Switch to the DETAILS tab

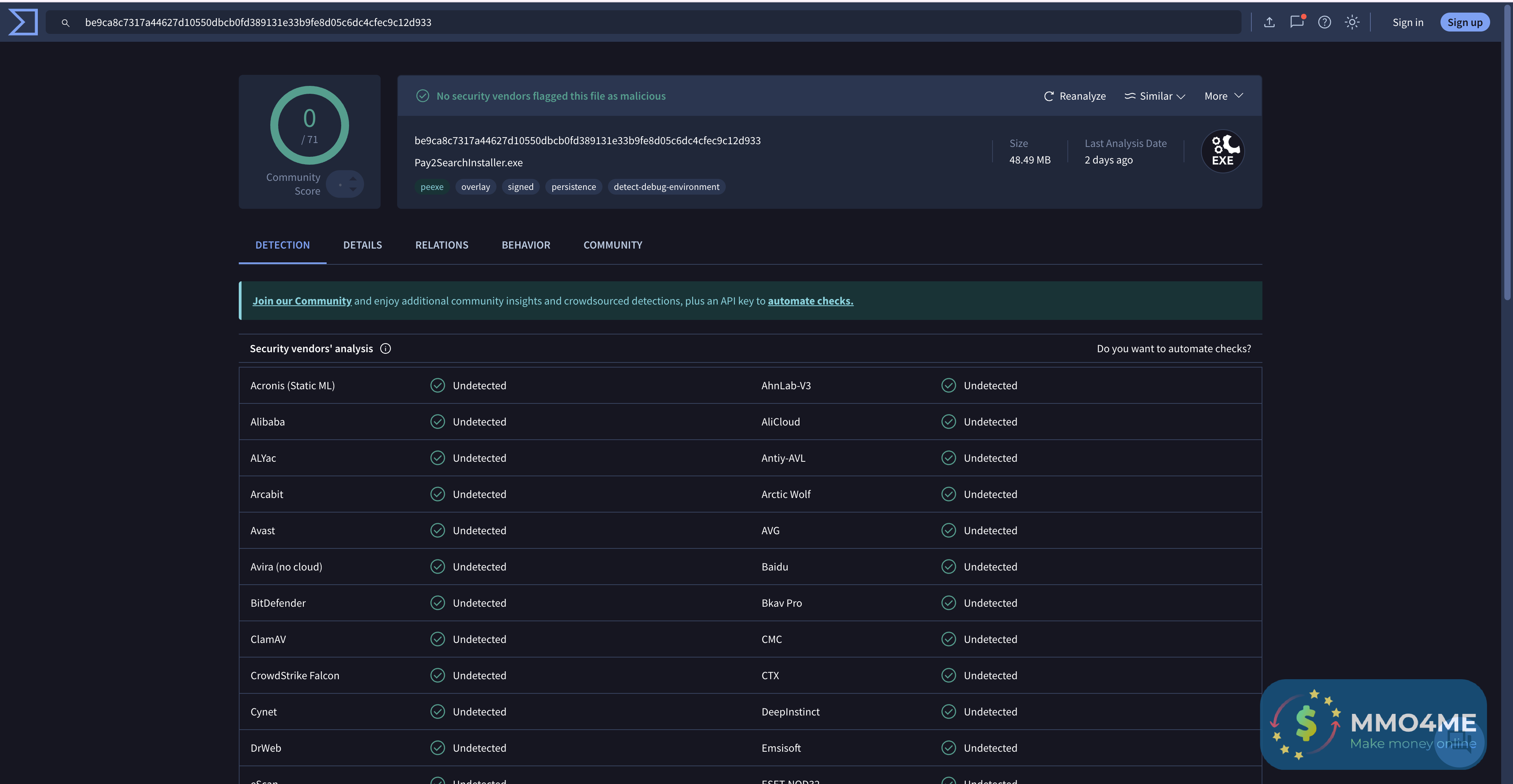tap(362, 245)
